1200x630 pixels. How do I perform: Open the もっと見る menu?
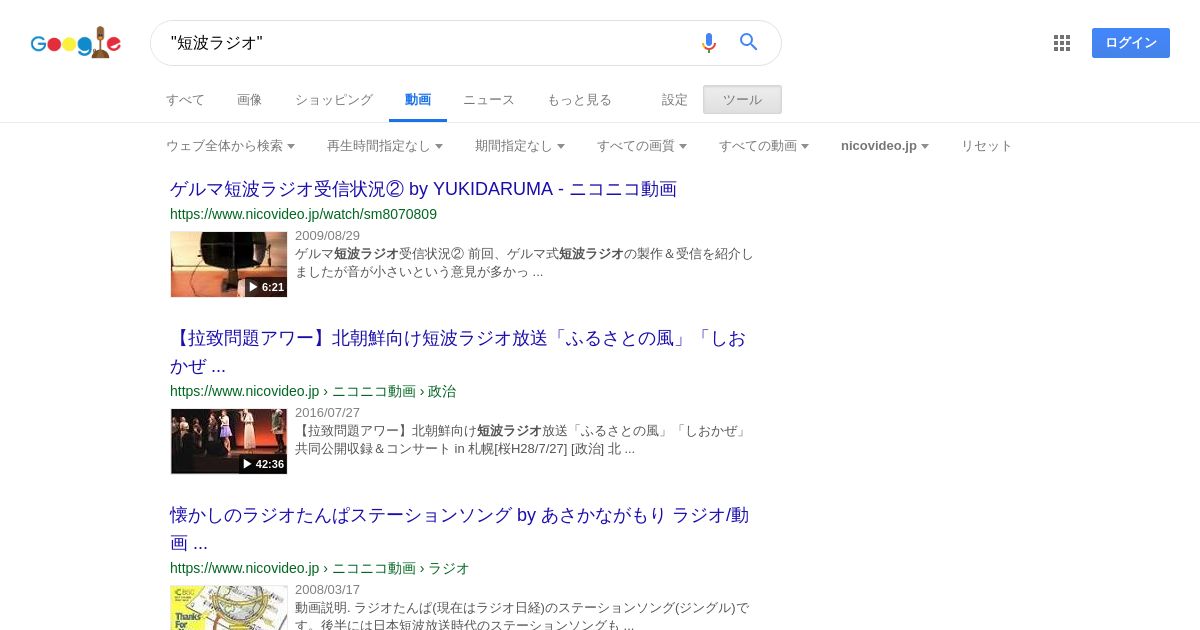click(x=579, y=100)
